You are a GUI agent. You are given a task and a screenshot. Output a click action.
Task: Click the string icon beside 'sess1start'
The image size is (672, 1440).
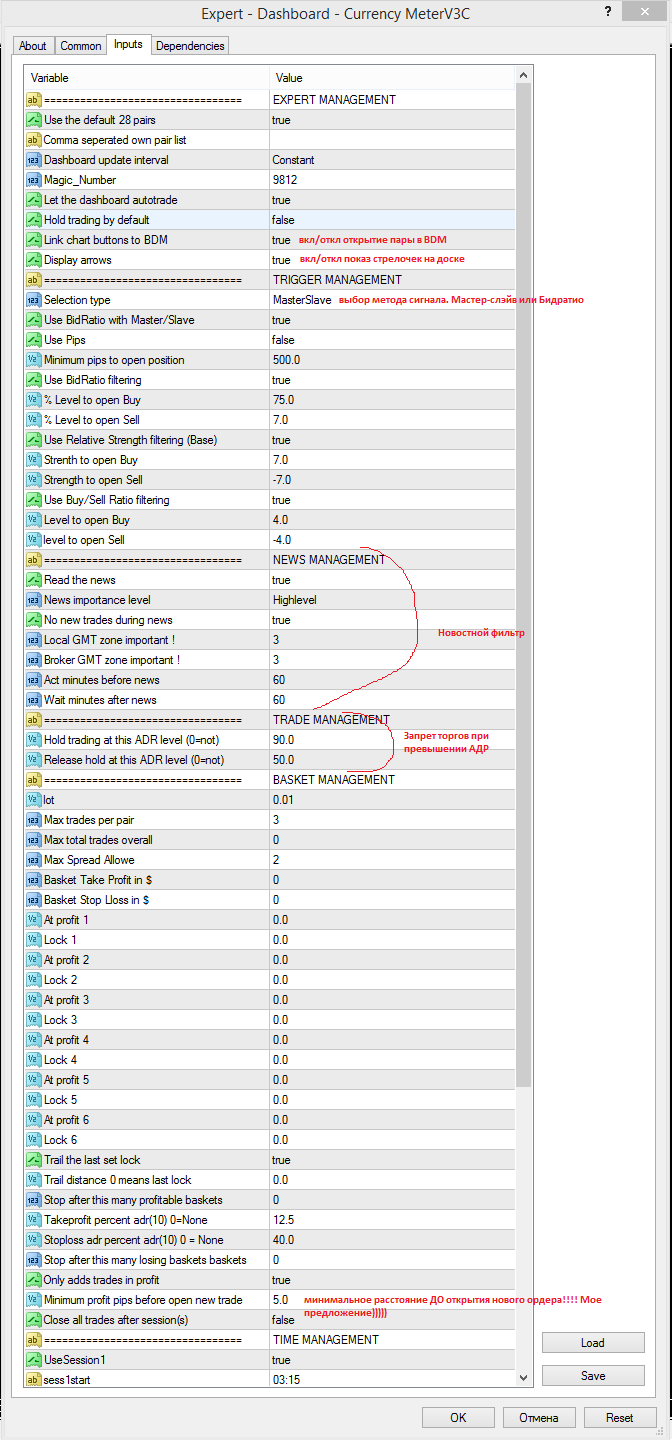pyautogui.click(x=33, y=1380)
